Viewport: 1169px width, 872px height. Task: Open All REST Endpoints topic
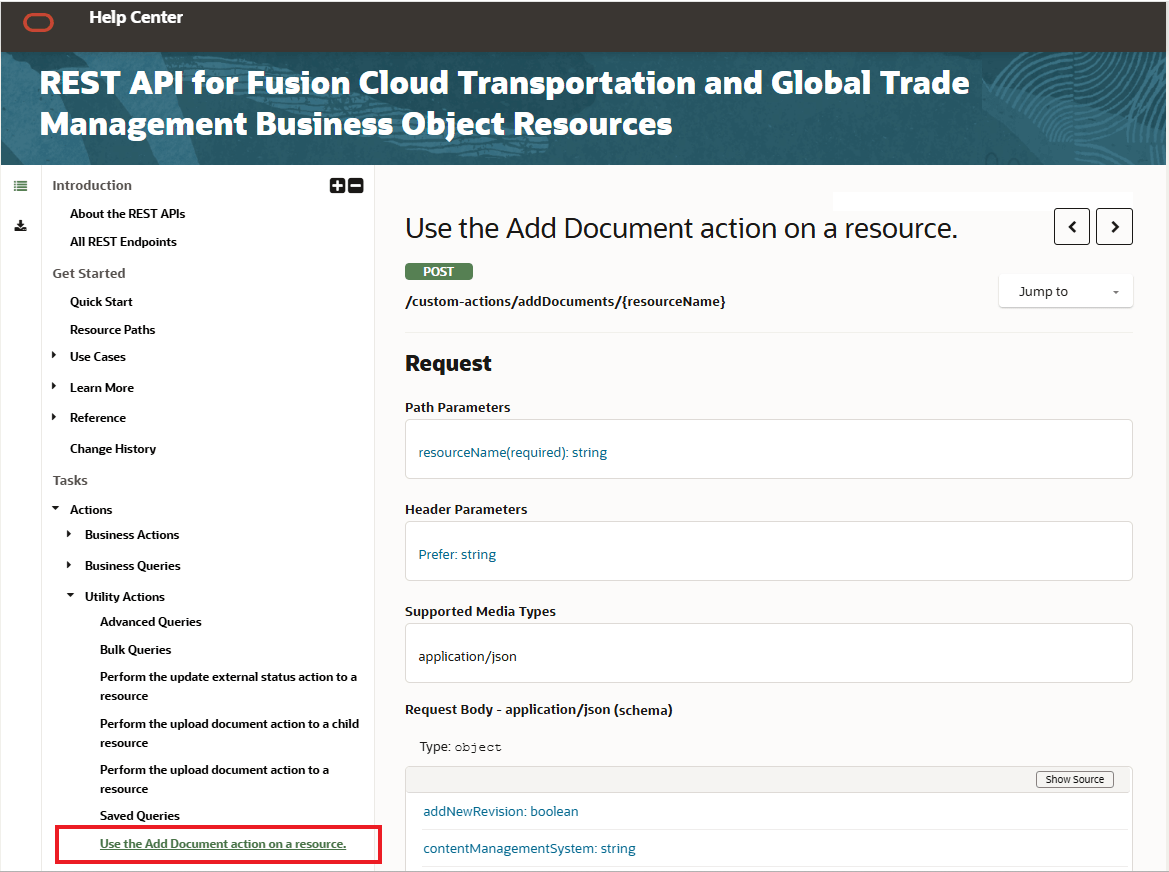point(123,242)
